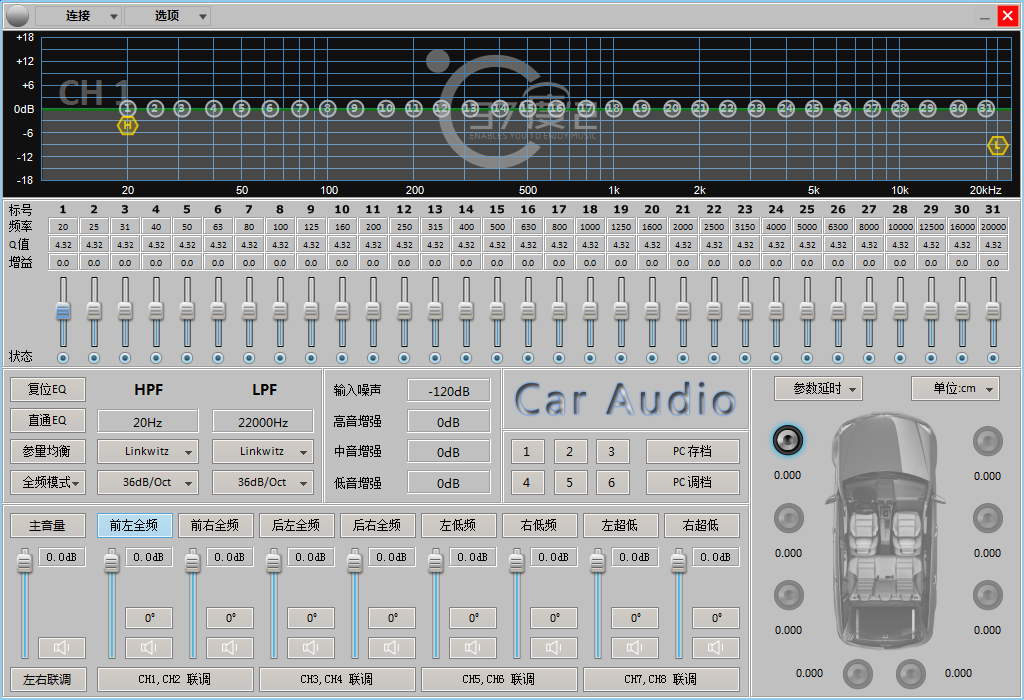Toggle status radio button for band 29
The image size is (1024, 700).
click(x=931, y=358)
